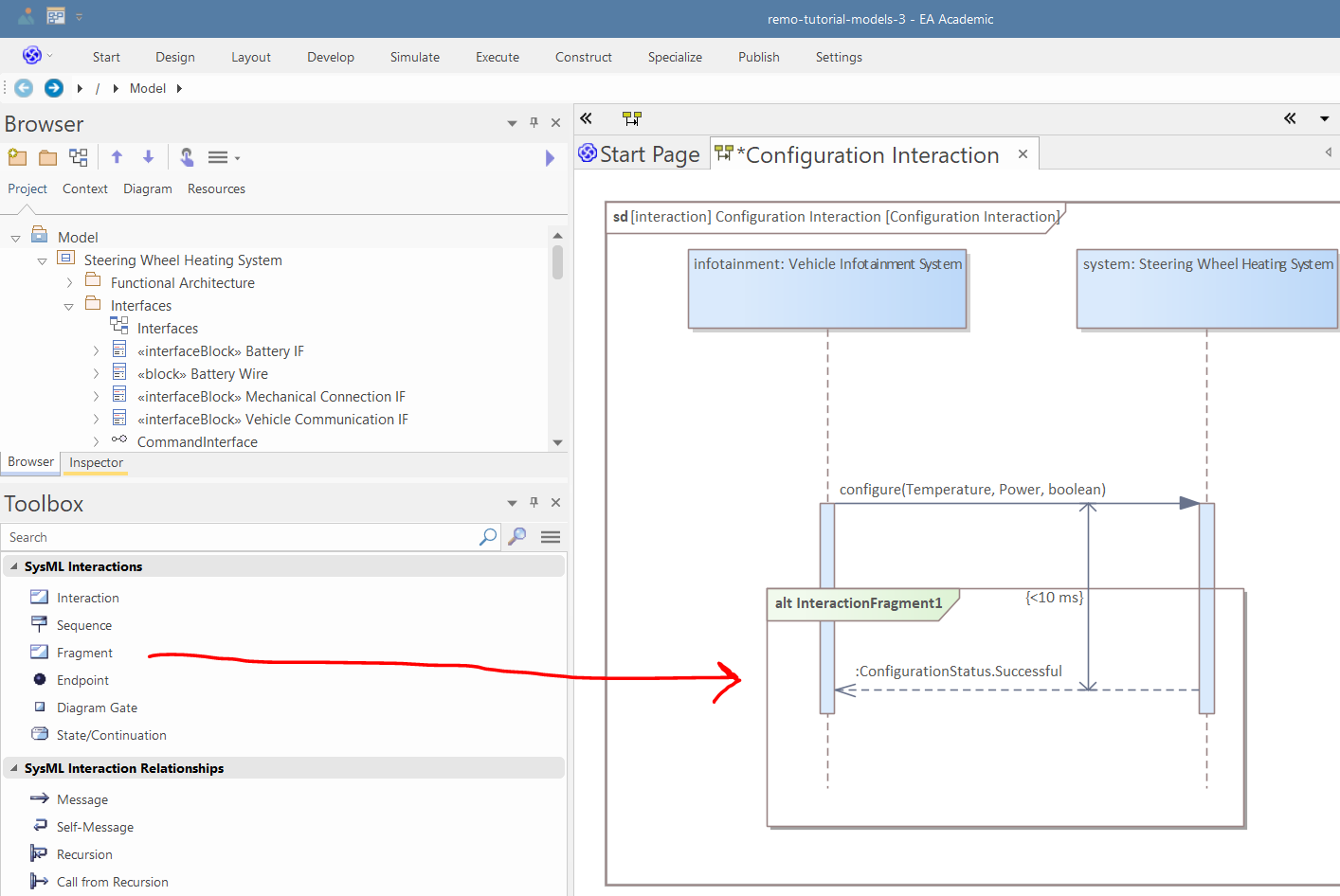Viewport: 1340px width, 896px height.
Task: Pin the Toolbox panel
Action: (534, 503)
